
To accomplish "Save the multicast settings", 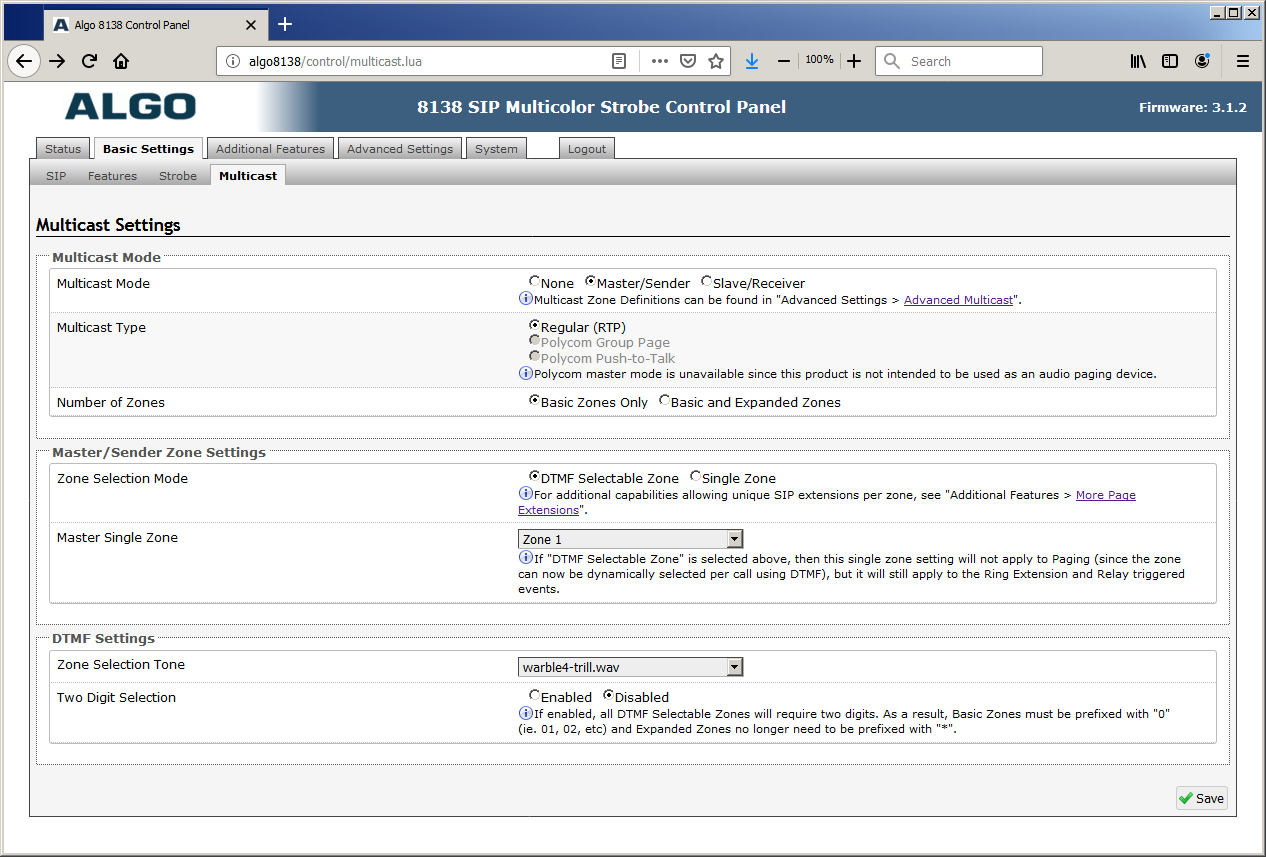I will click(1201, 798).
